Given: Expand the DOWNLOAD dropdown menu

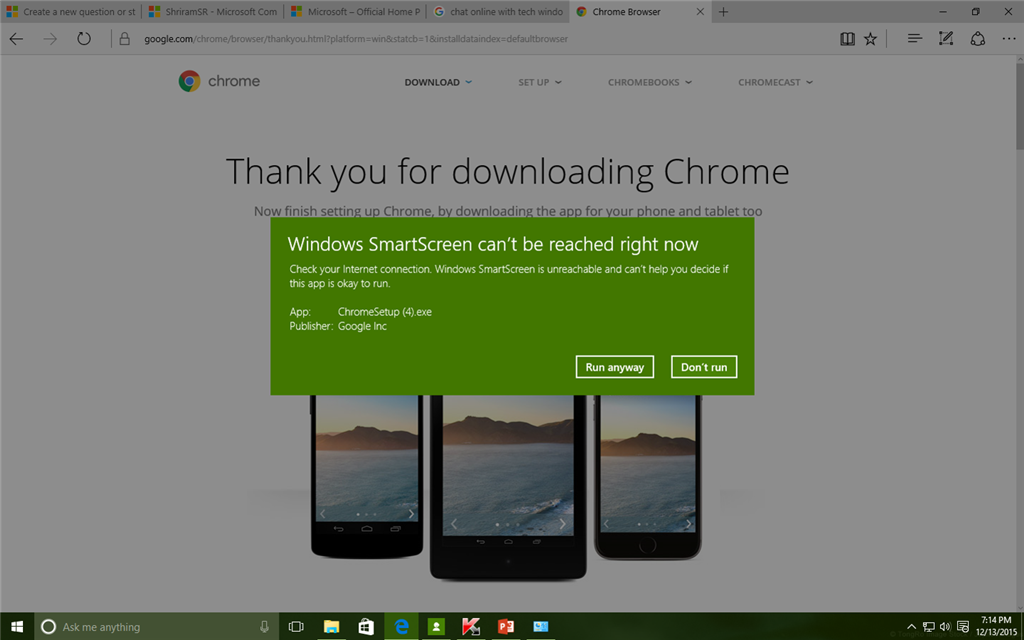Looking at the screenshot, I should pos(438,82).
